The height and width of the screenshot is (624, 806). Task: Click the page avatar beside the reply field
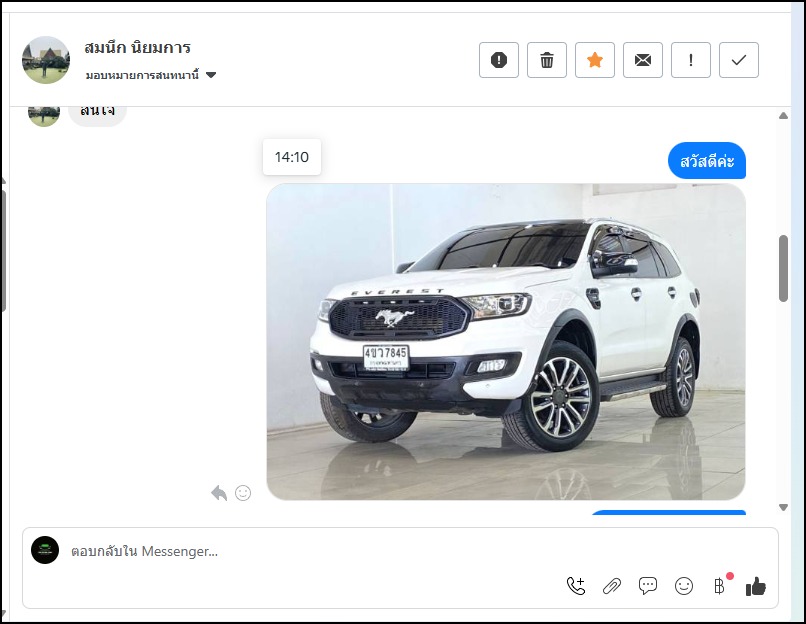(45, 550)
